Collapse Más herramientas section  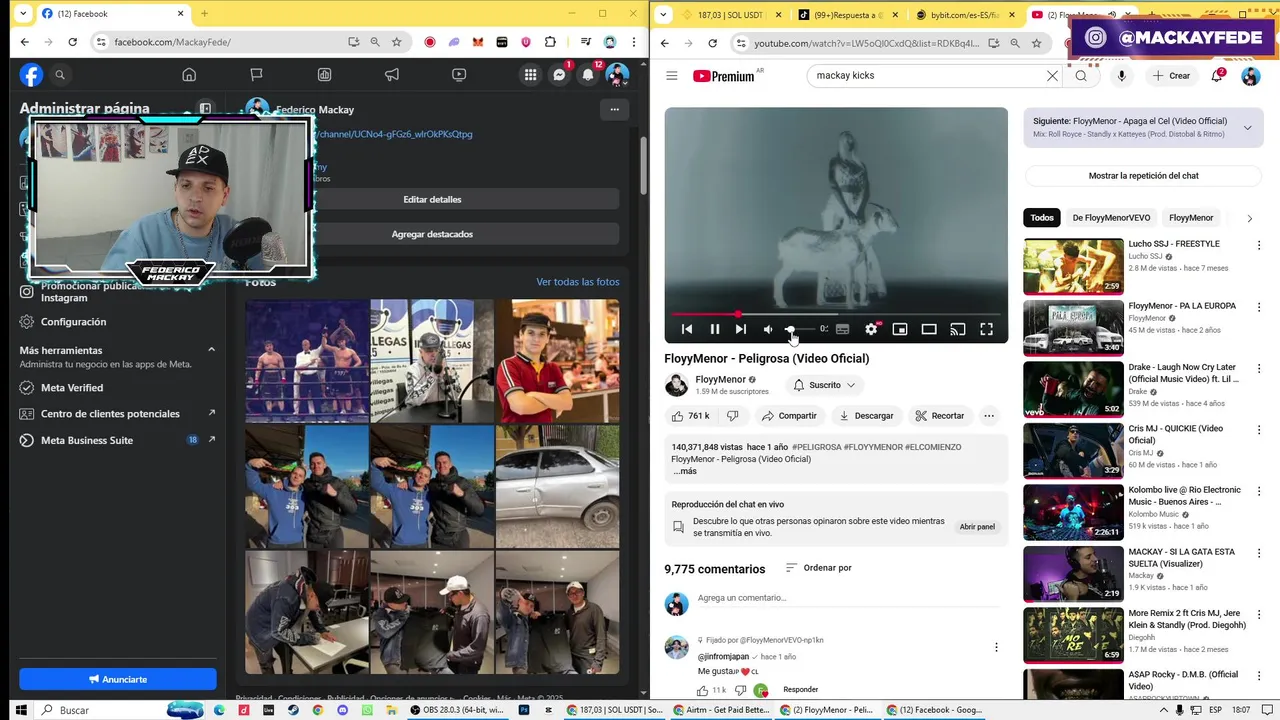click(211, 350)
